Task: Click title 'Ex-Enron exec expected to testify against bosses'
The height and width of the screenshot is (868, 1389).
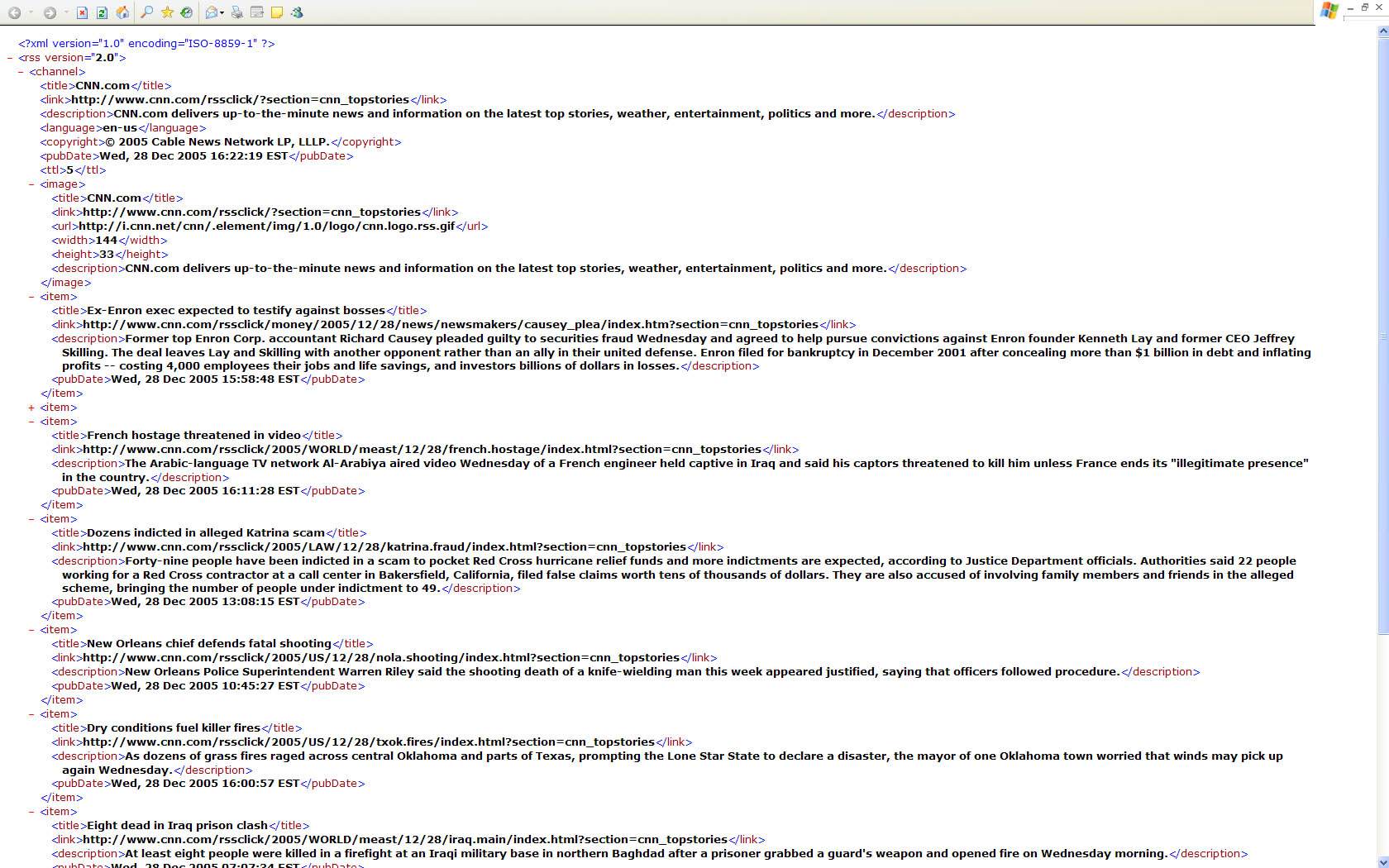Action: (x=236, y=311)
